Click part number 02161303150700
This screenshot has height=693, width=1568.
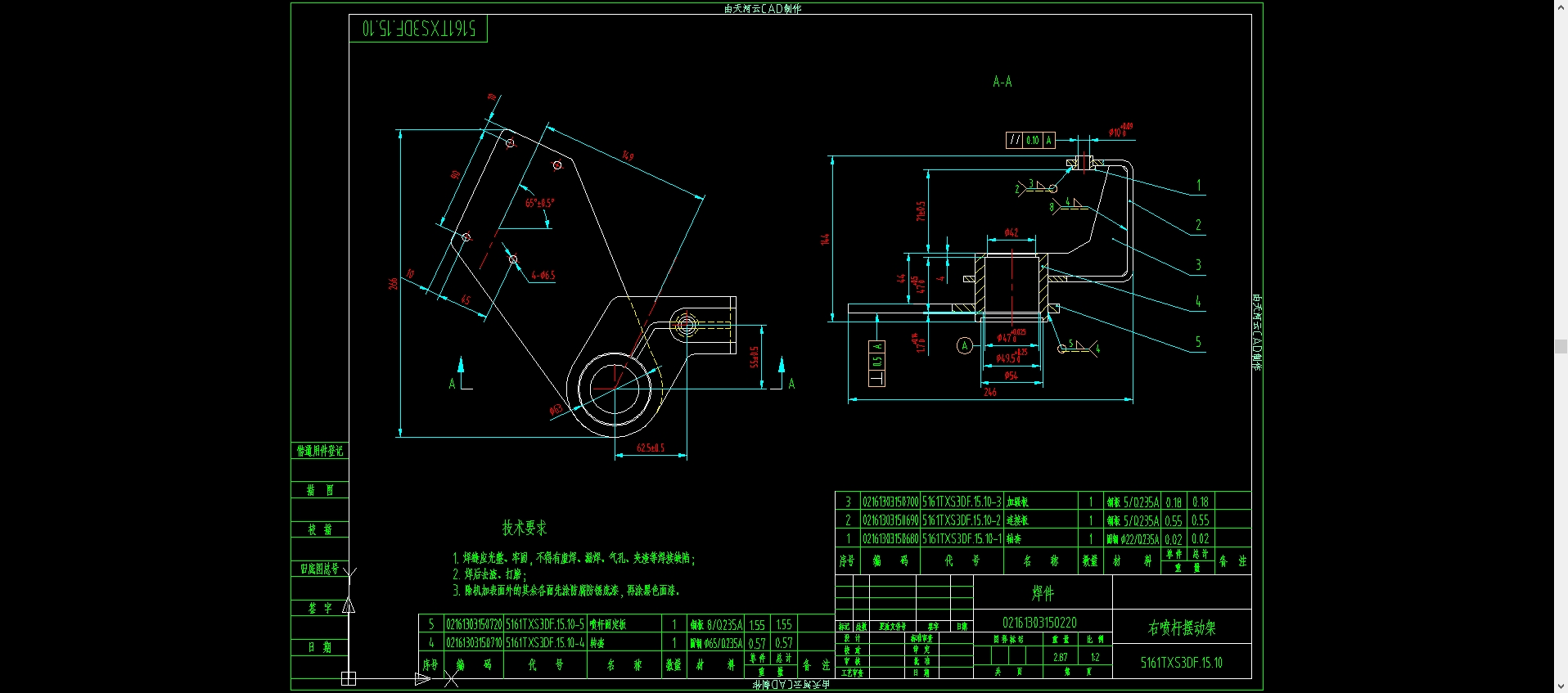point(890,502)
